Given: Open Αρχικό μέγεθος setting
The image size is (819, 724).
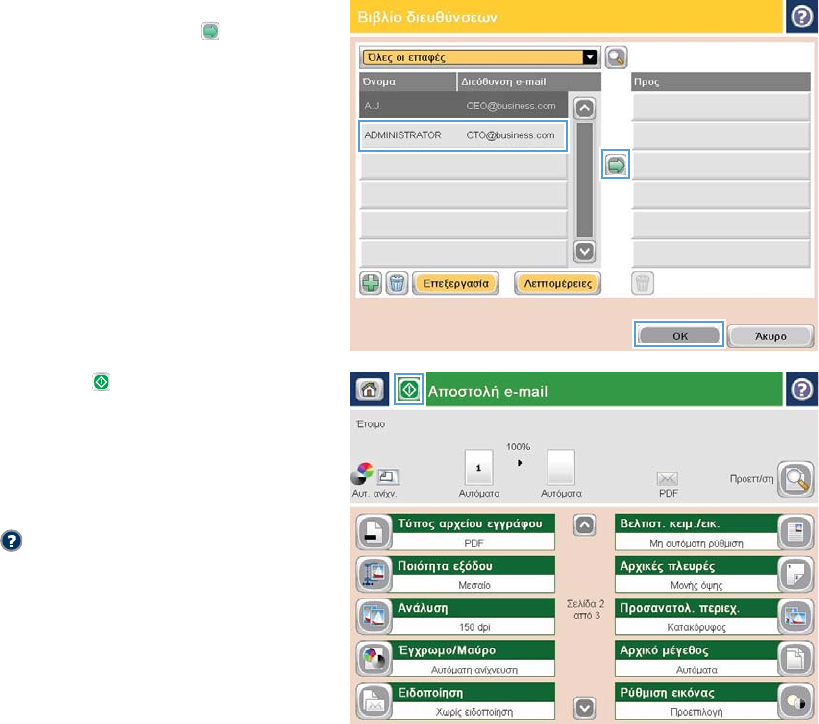Looking at the screenshot, I should point(714,659).
